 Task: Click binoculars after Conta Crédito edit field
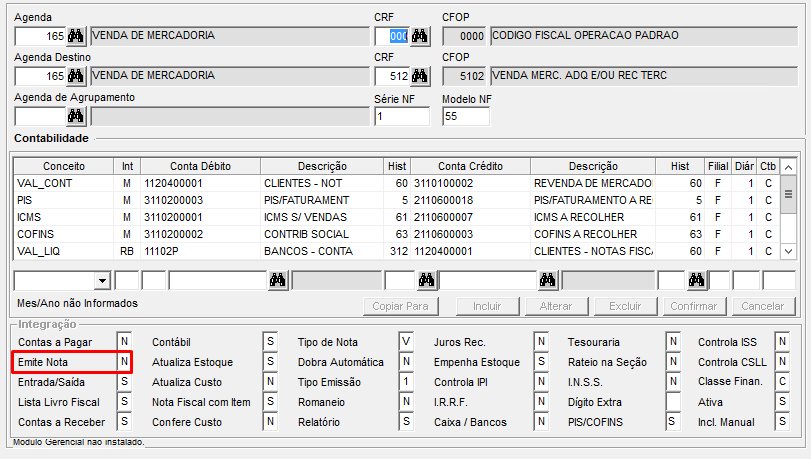(x=548, y=280)
